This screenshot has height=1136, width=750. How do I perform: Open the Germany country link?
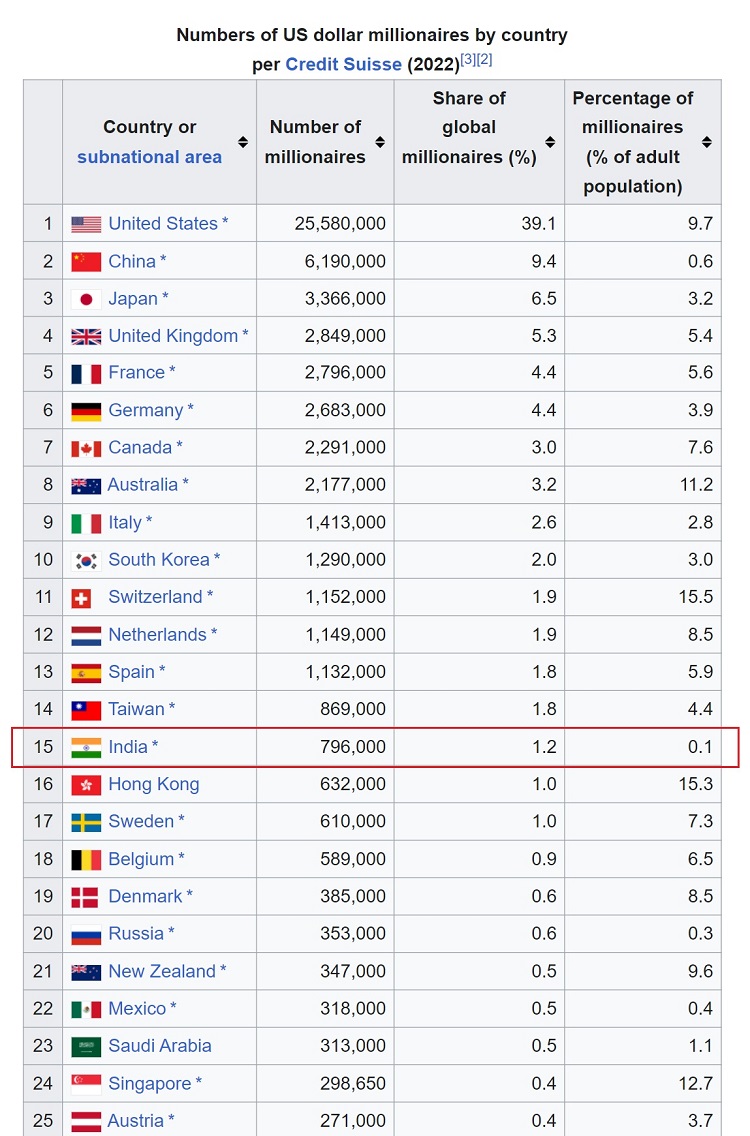pos(146,410)
